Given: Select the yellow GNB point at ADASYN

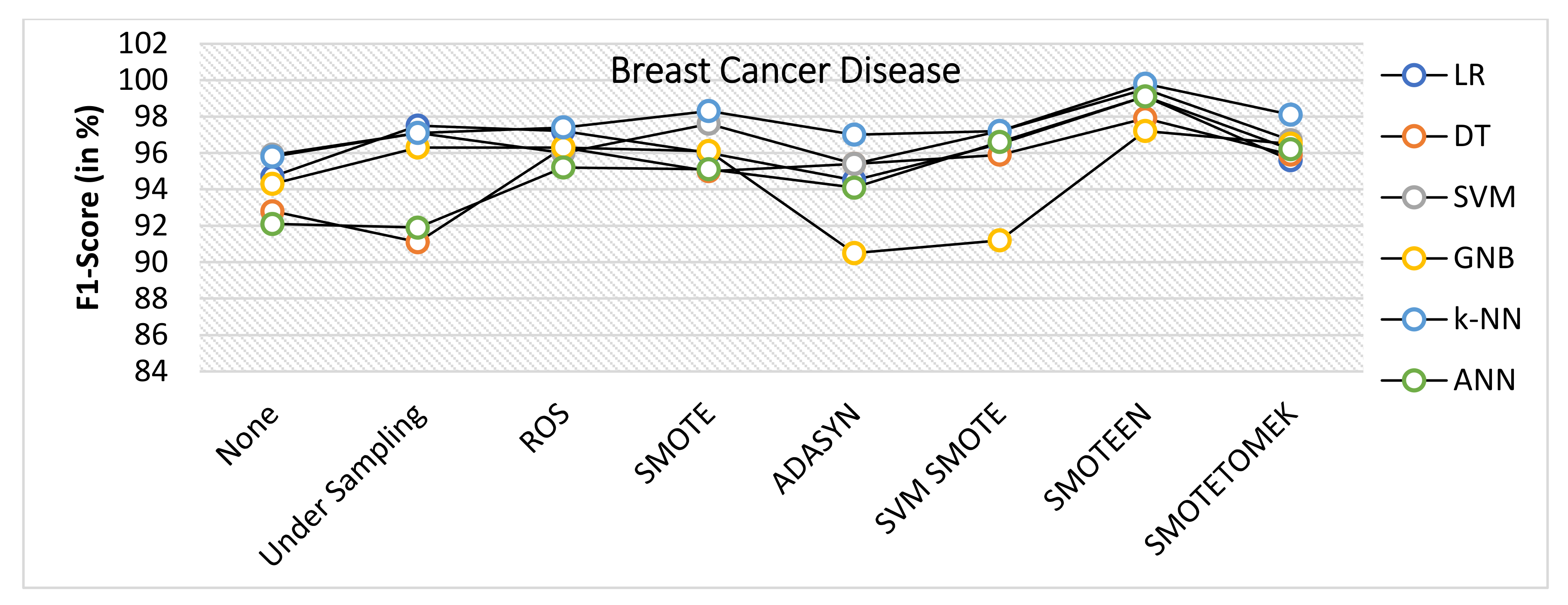Looking at the screenshot, I should pos(854,253).
